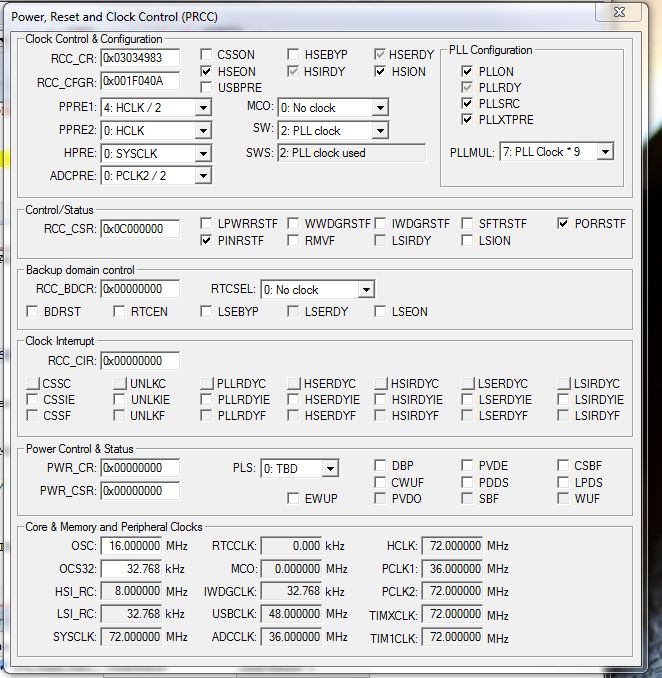The width and height of the screenshot is (662, 678).
Task: Select the RCC_CIR value field
Action: [x=140, y=361]
